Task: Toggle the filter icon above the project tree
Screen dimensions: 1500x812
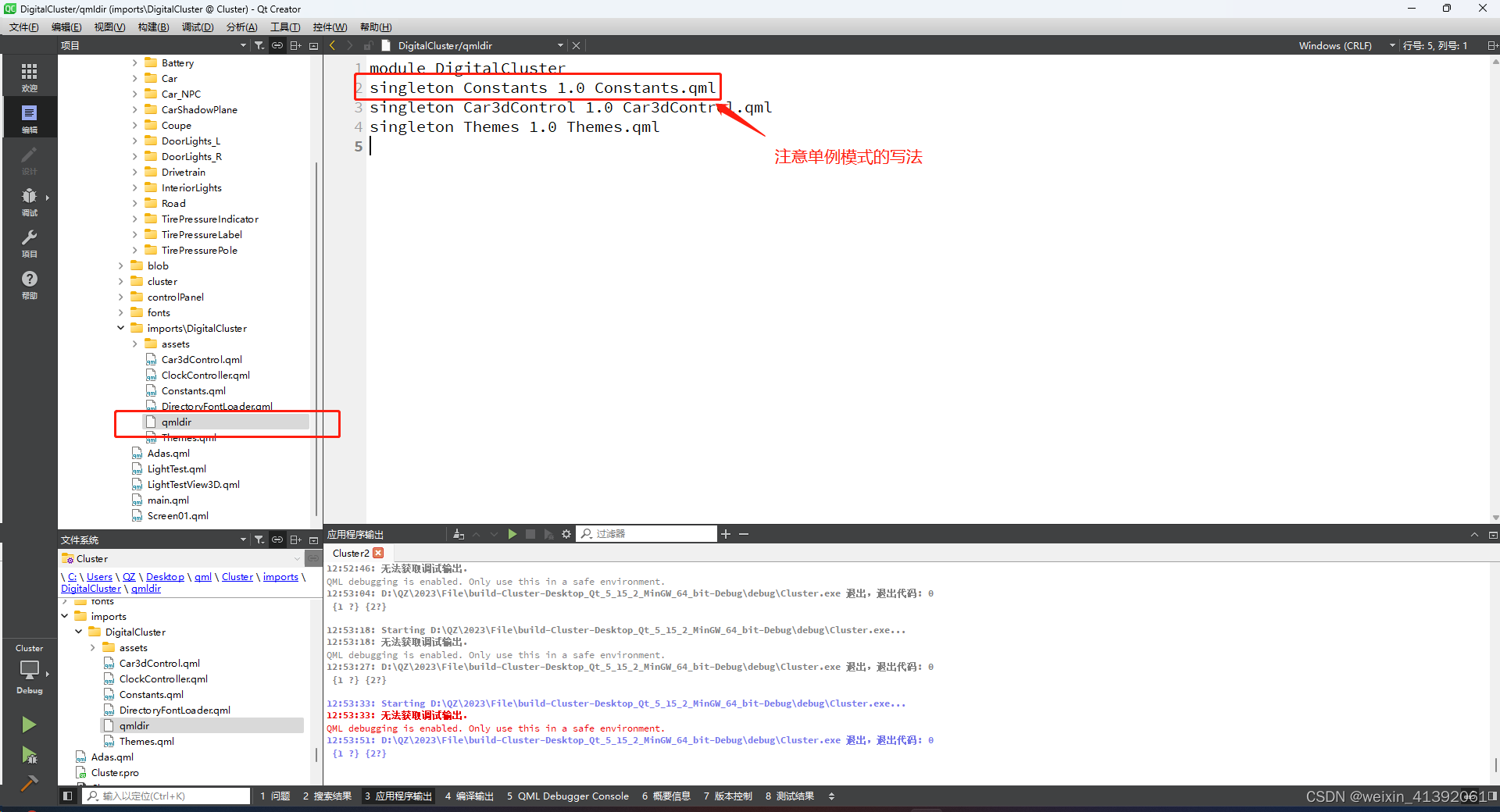Action: coord(259,45)
